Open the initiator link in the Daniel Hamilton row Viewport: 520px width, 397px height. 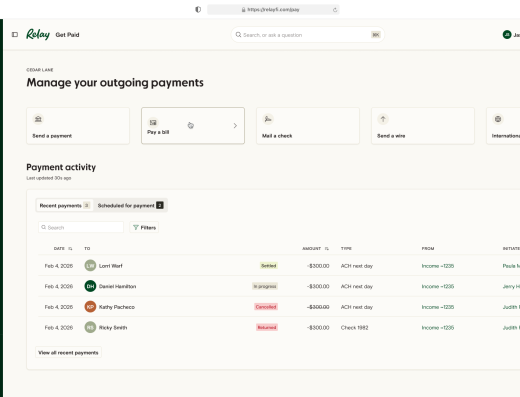click(x=511, y=286)
